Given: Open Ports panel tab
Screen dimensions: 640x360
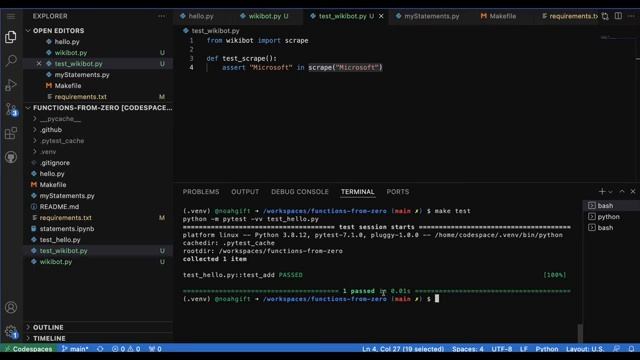Looking at the screenshot, I should tap(398, 192).
